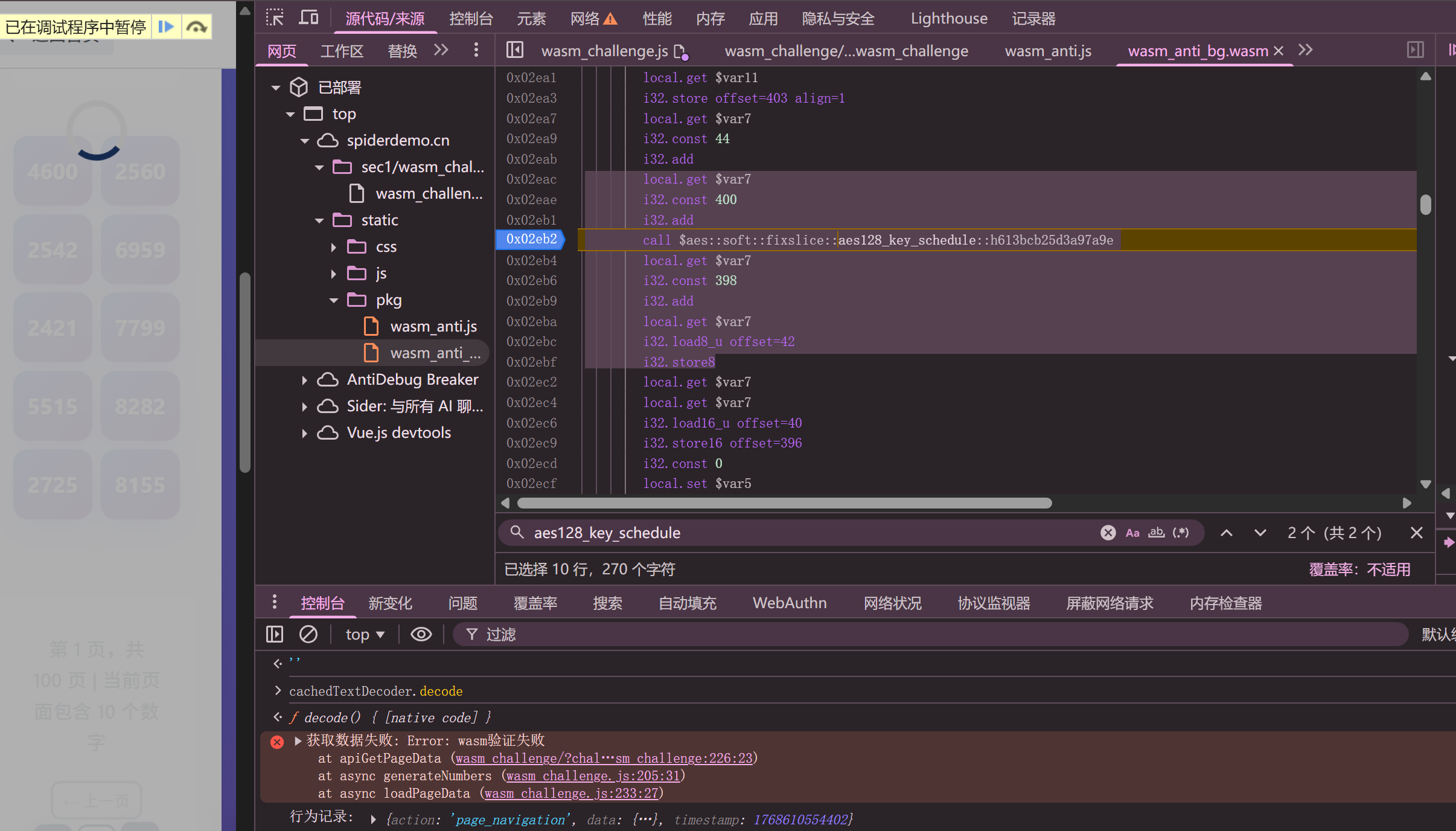1456x831 pixels.
Task: Clear the console with the ban icon
Action: [x=308, y=634]
